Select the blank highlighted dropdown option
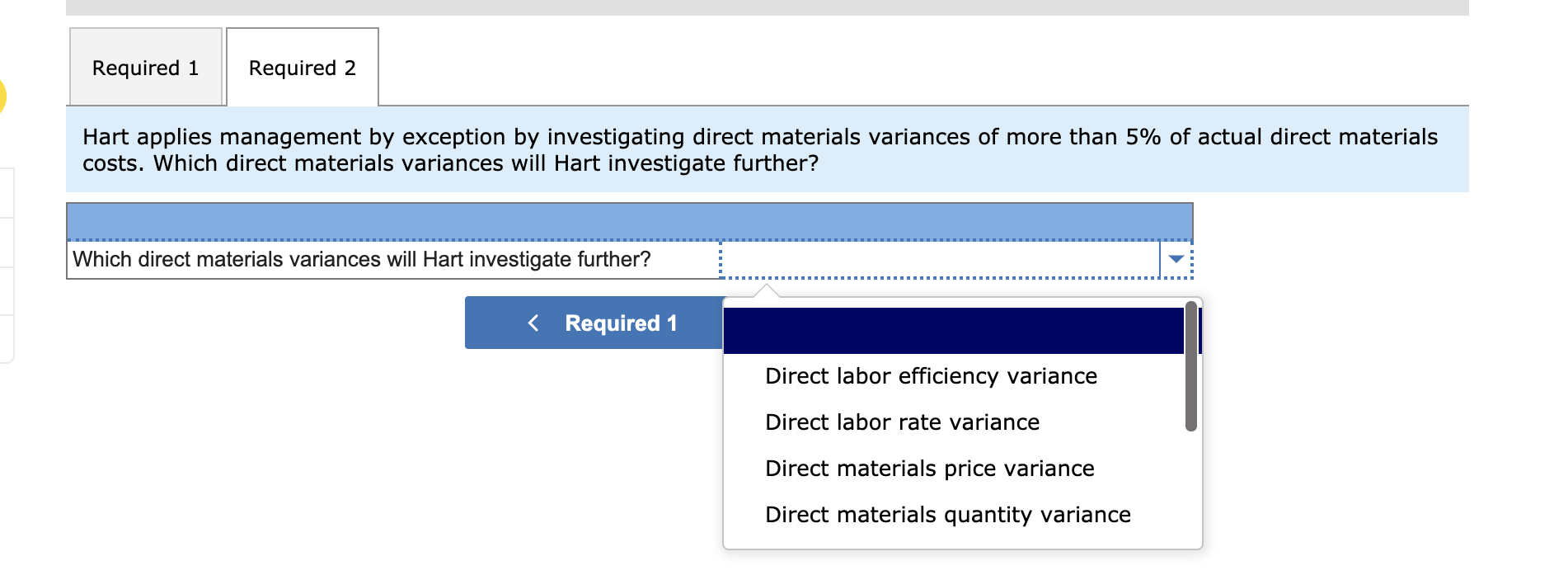1568x575 pixels. pyautogui.click(x=953, y=331)
